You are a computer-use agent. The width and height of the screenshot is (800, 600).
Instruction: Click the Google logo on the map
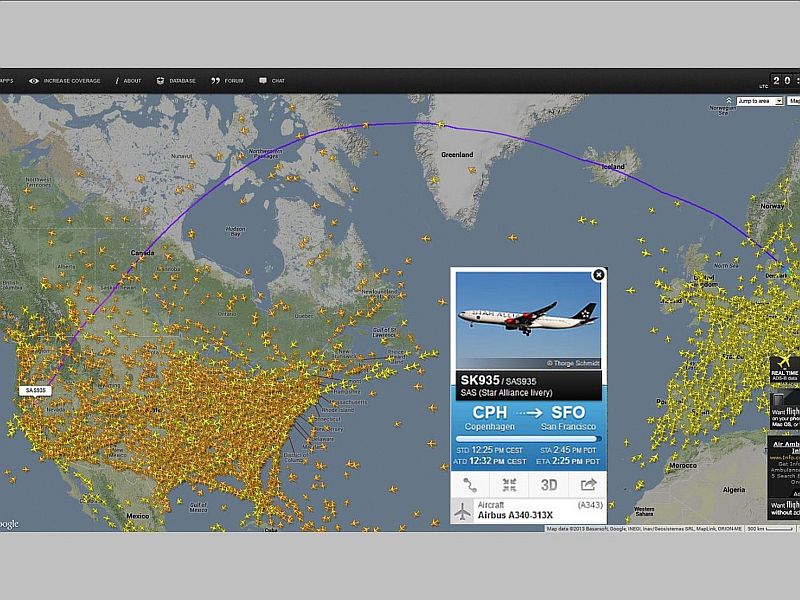(8, 524)
